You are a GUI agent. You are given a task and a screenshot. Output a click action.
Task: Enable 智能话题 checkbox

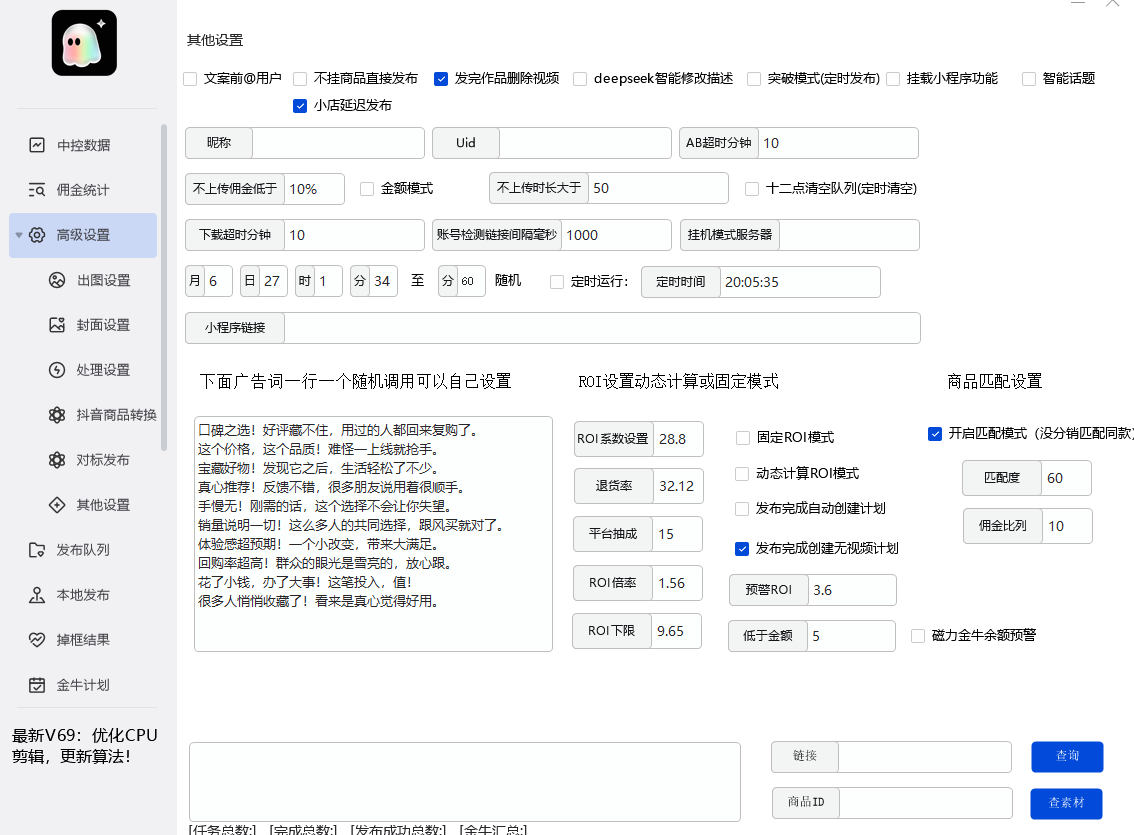coord(1029,79)
